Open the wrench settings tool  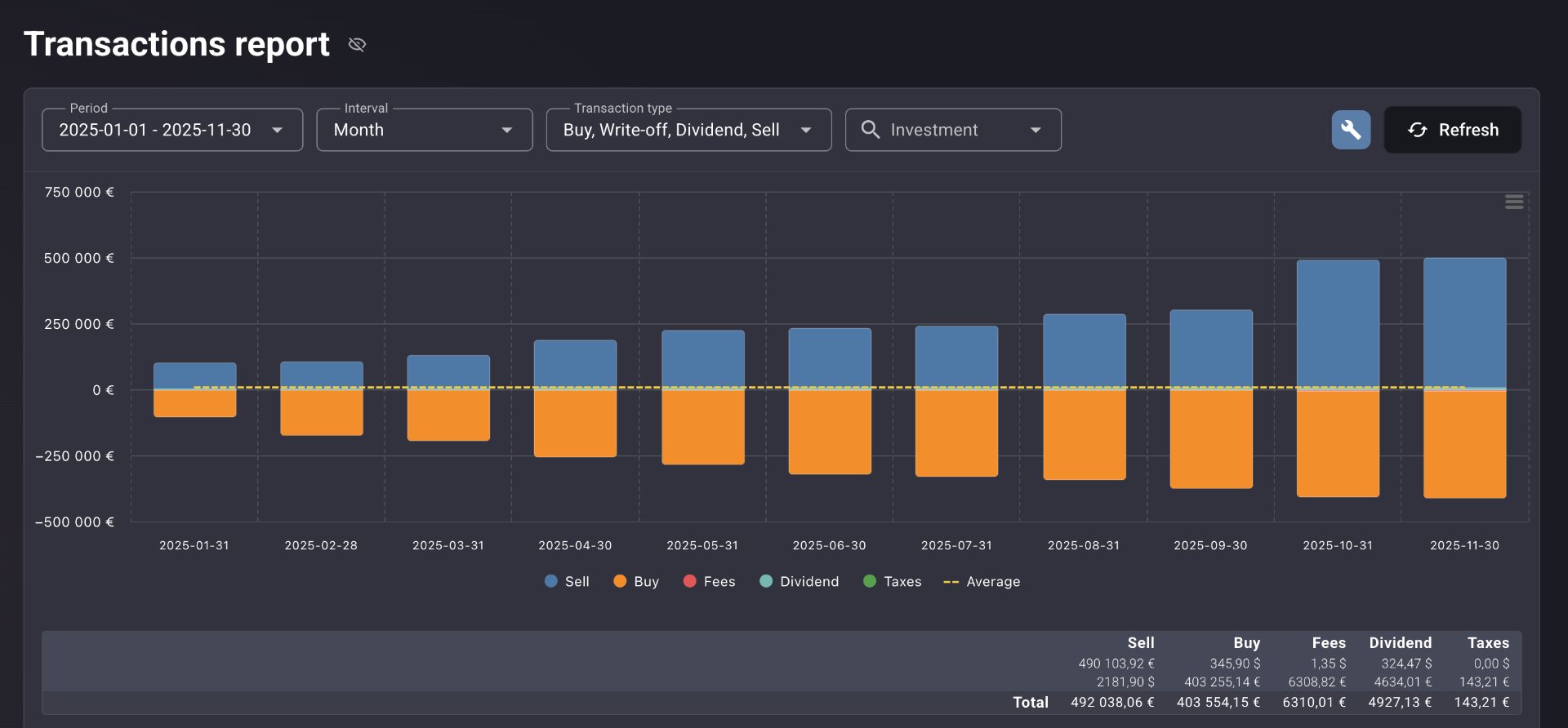(x=1351, y=130)
